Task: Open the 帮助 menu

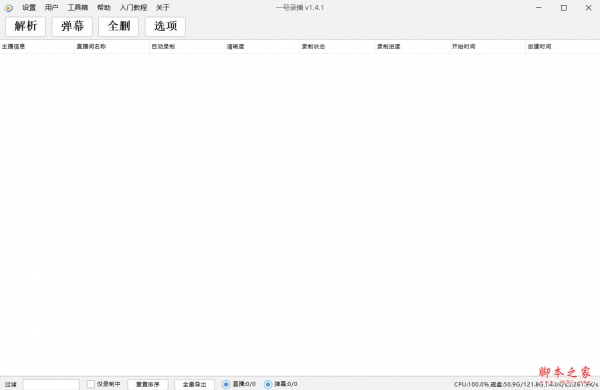Action: pos(104,8)
